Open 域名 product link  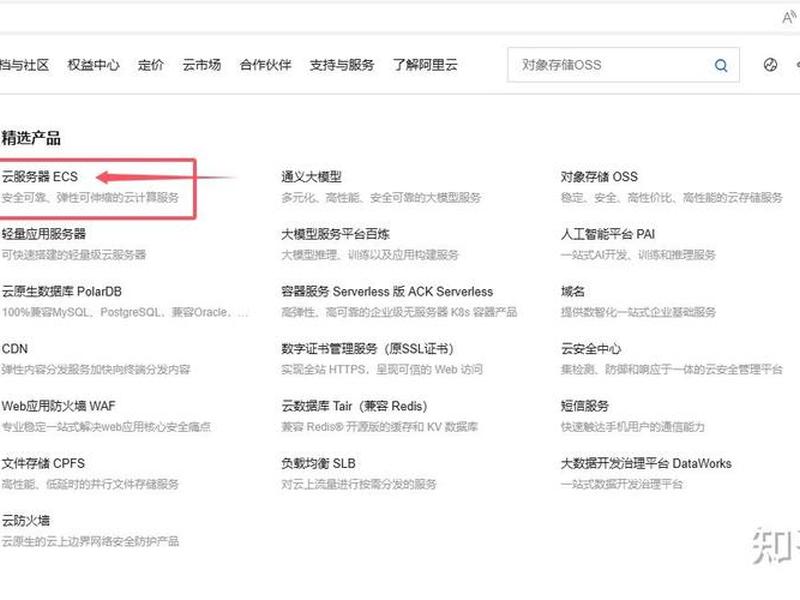coord(572,291)
